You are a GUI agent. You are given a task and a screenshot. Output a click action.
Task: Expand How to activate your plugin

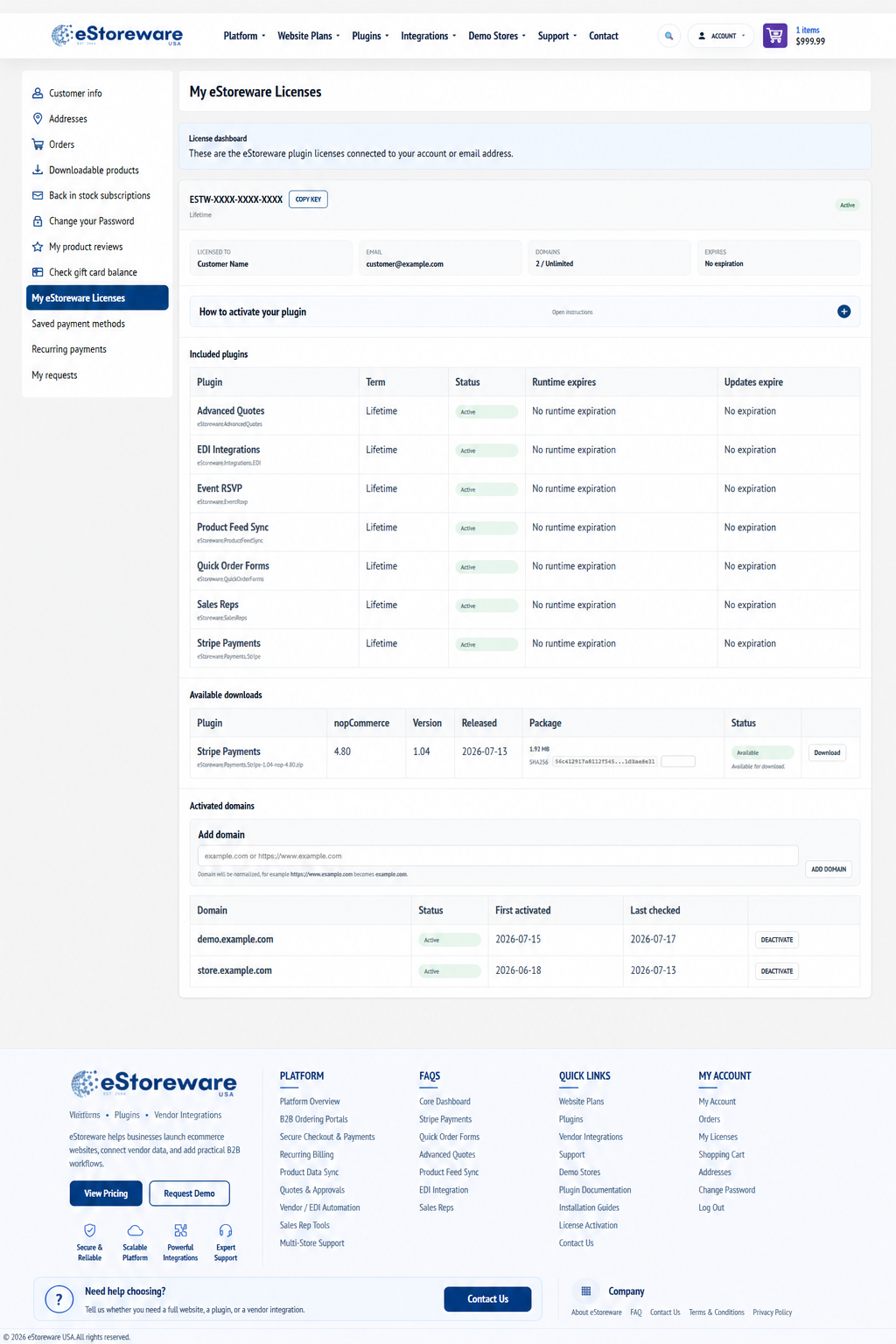click(525, 311)
